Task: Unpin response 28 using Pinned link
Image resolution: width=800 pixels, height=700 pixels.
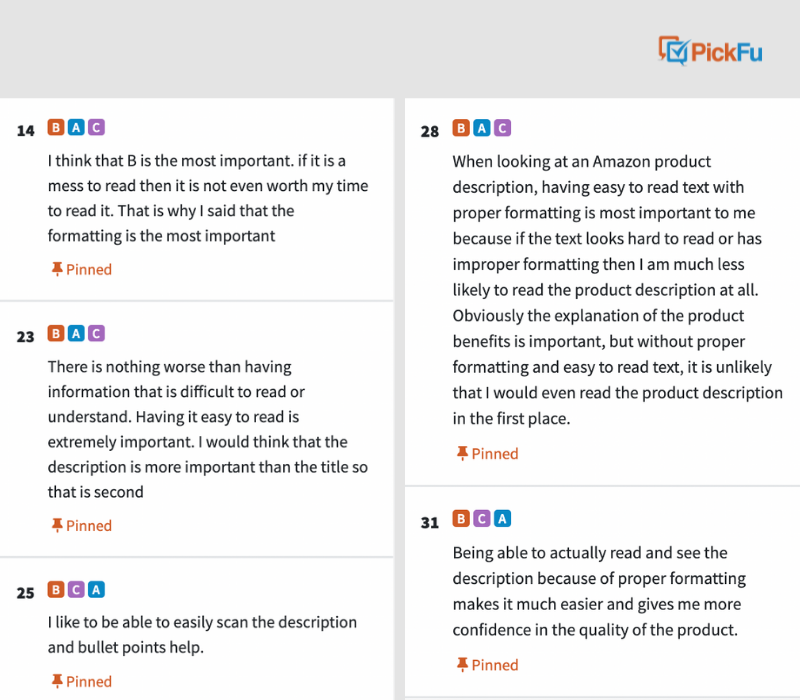Action: [x=487, y=453]
